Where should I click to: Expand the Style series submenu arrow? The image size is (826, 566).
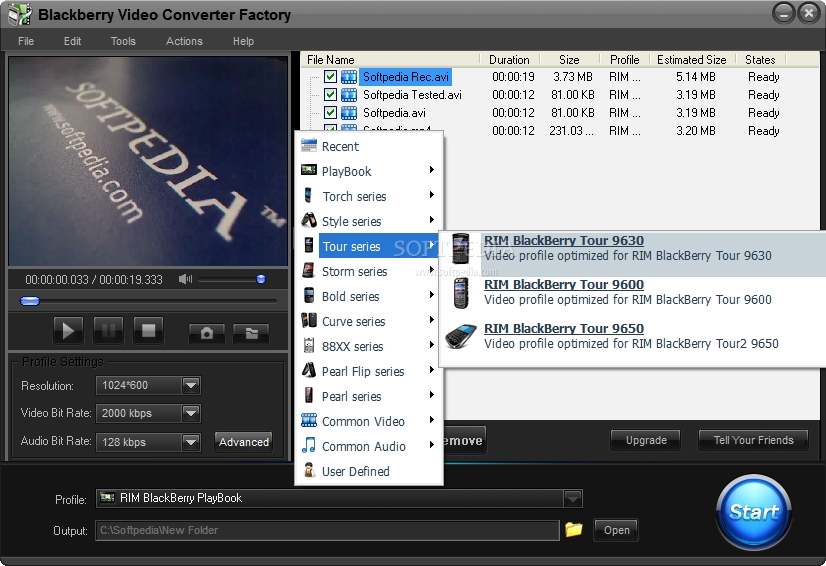(431, 220)
